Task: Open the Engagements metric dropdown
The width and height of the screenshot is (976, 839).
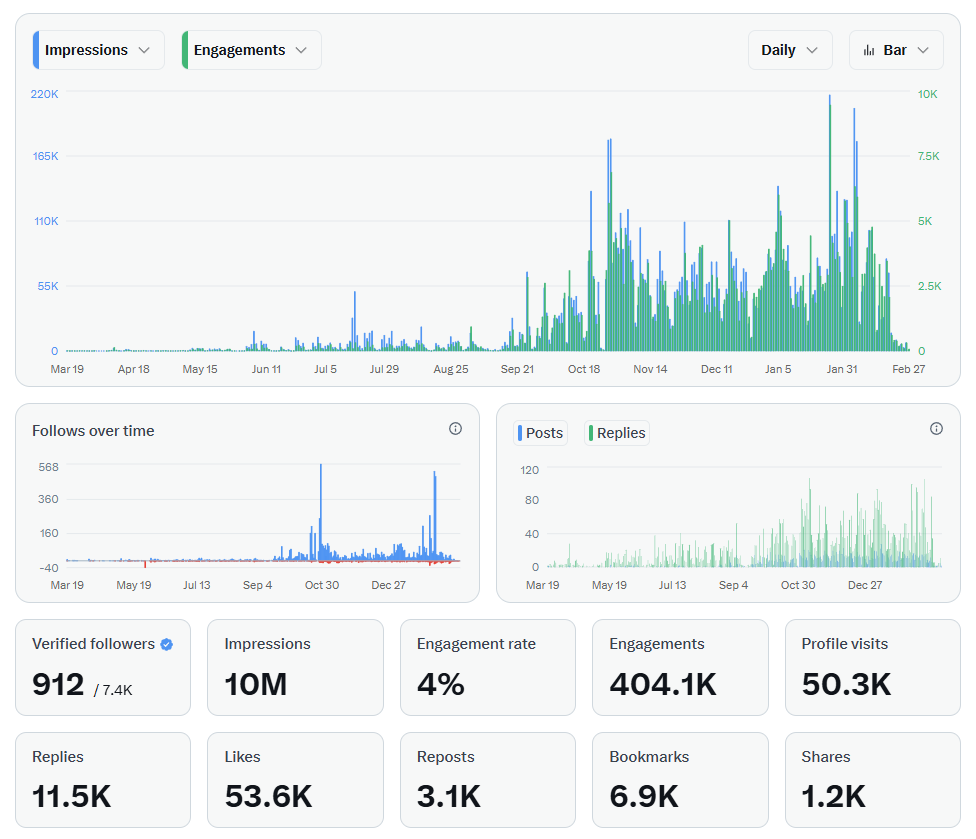Action: (251, 50)
